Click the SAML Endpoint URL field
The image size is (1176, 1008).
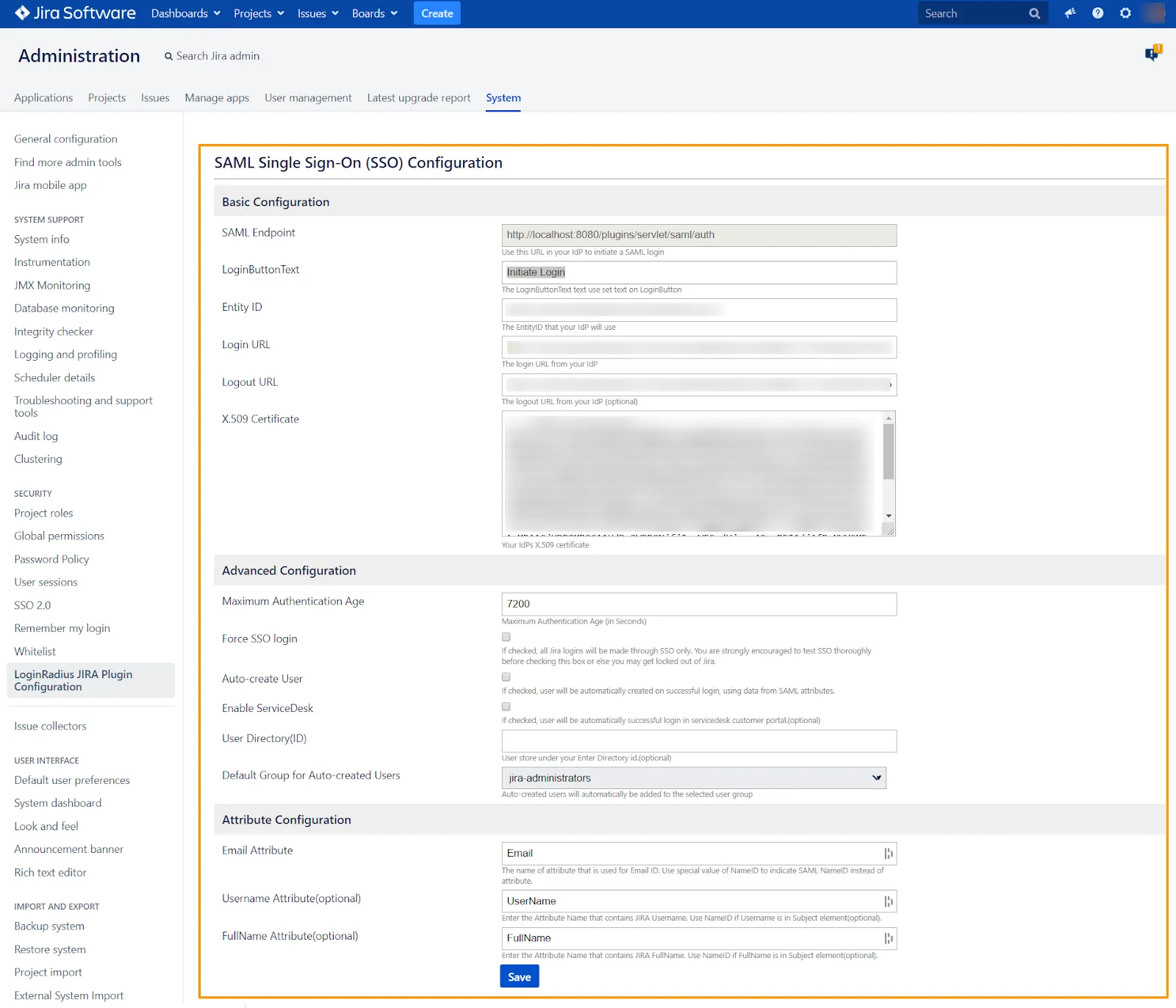click(699, 235)
